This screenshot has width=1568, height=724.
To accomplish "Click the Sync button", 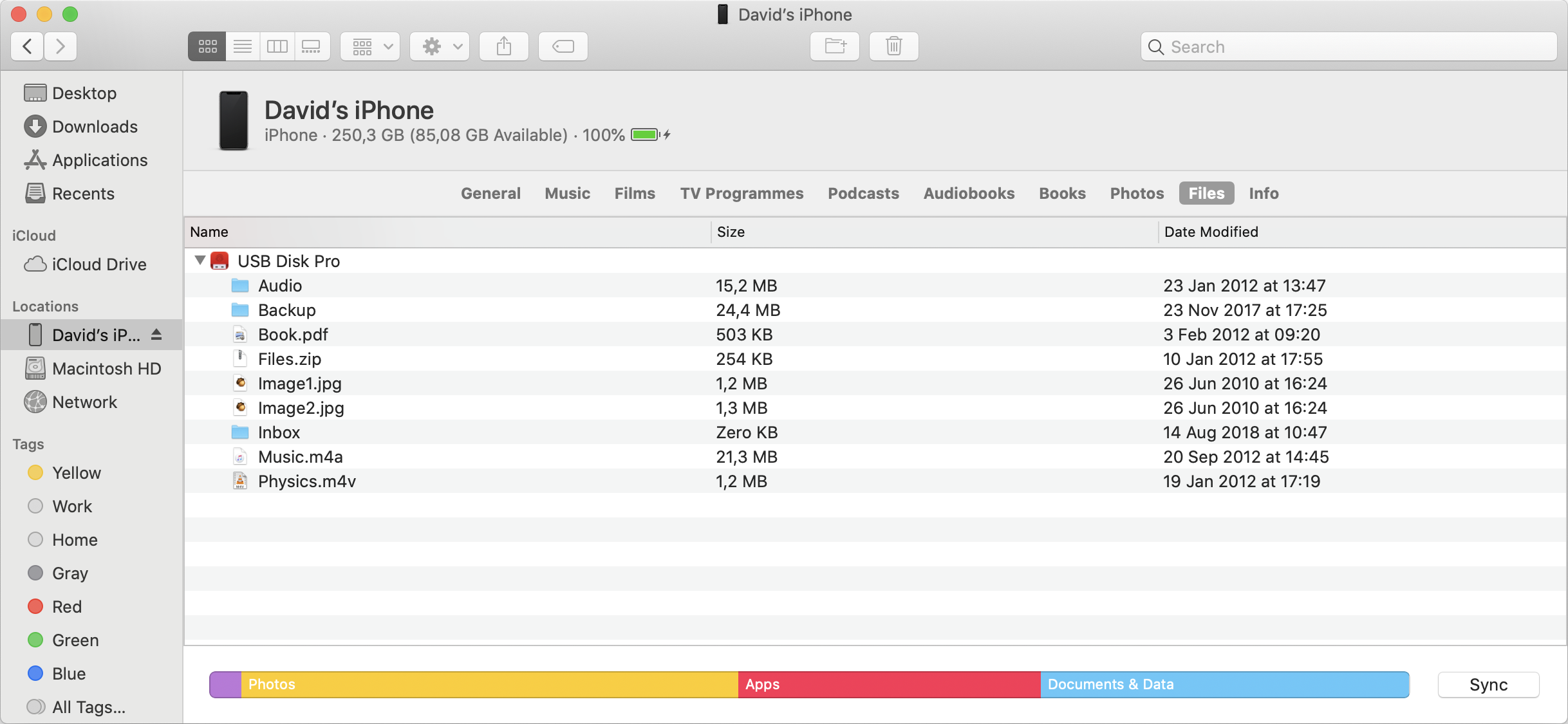I will (1488, 685).
